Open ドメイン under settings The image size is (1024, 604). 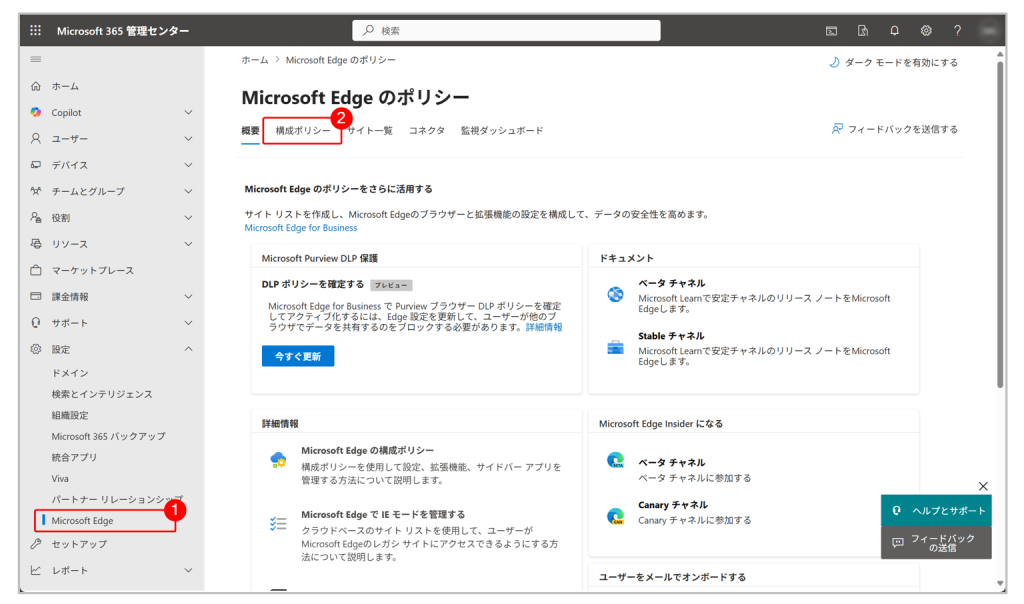pyautogui.click(x=70, y=373)
